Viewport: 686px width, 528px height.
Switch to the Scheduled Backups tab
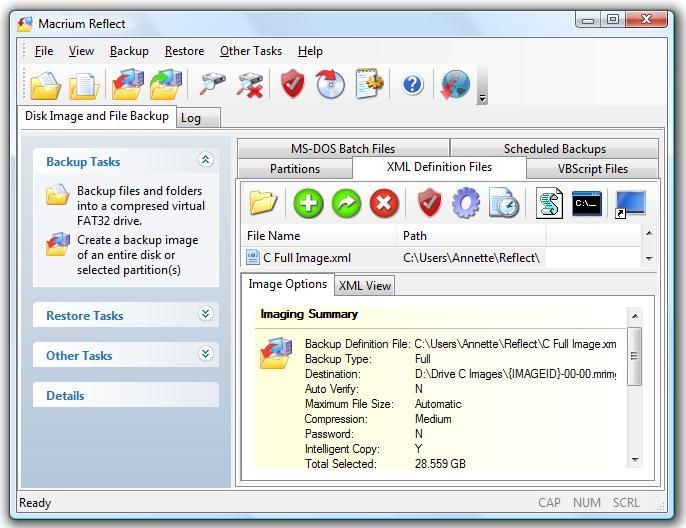(x=554, y=149)
